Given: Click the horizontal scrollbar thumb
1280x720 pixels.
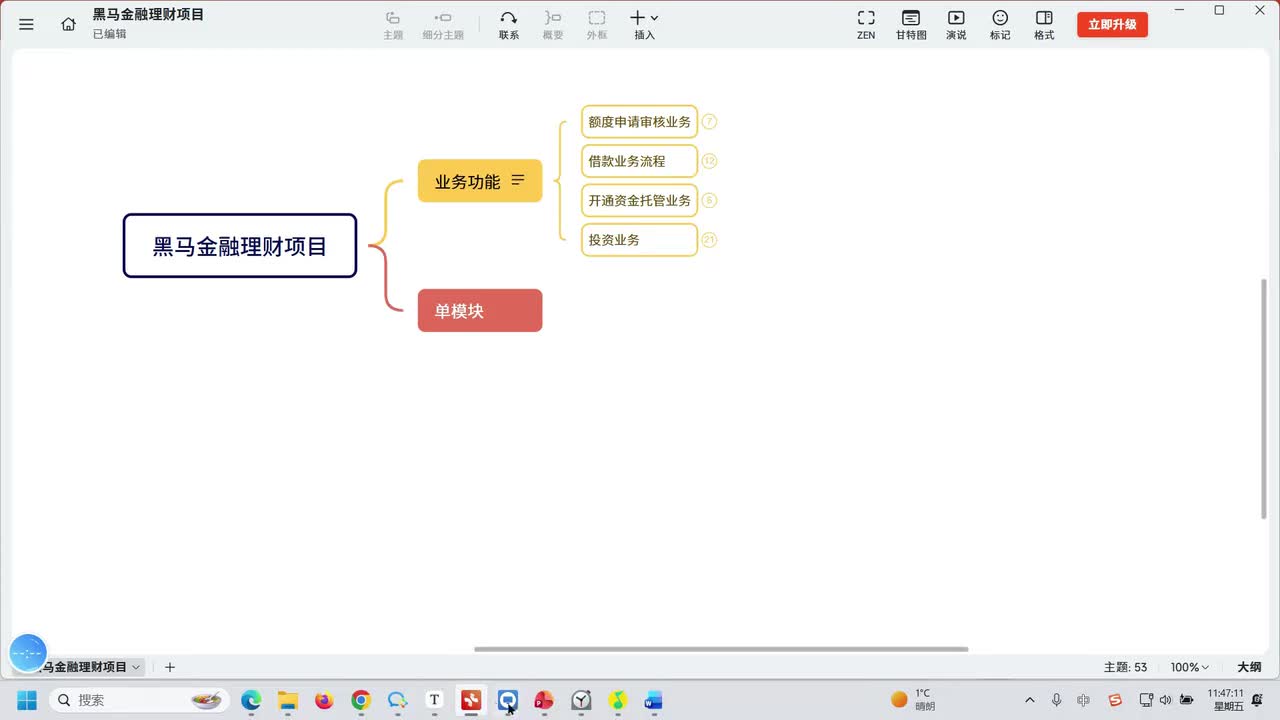Looking at the screenshot, I should click(721, 649).
